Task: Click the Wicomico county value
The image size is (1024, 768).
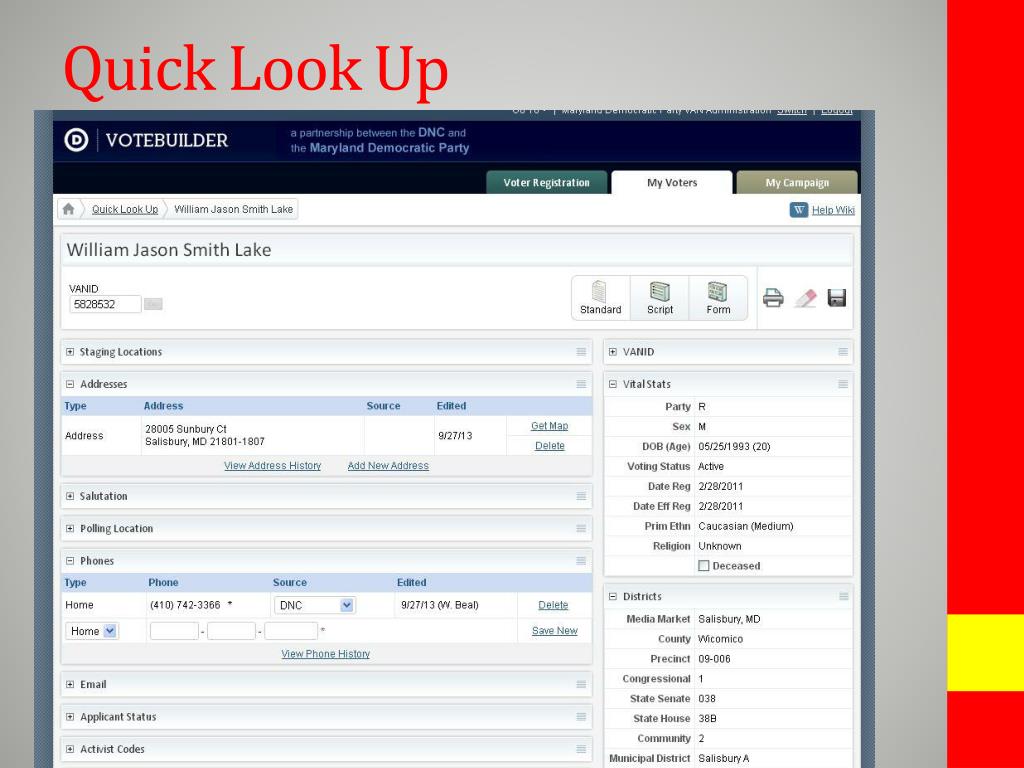Action: click(720, 639)
